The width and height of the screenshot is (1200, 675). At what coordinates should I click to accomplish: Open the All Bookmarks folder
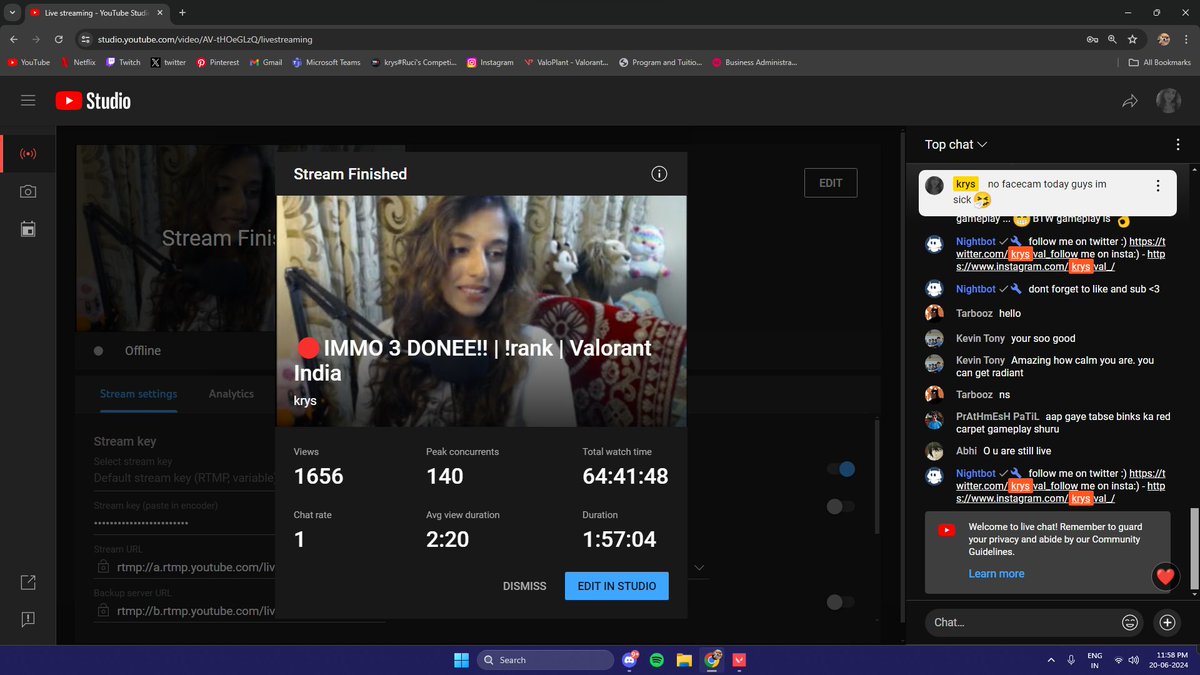[1160, 62]
